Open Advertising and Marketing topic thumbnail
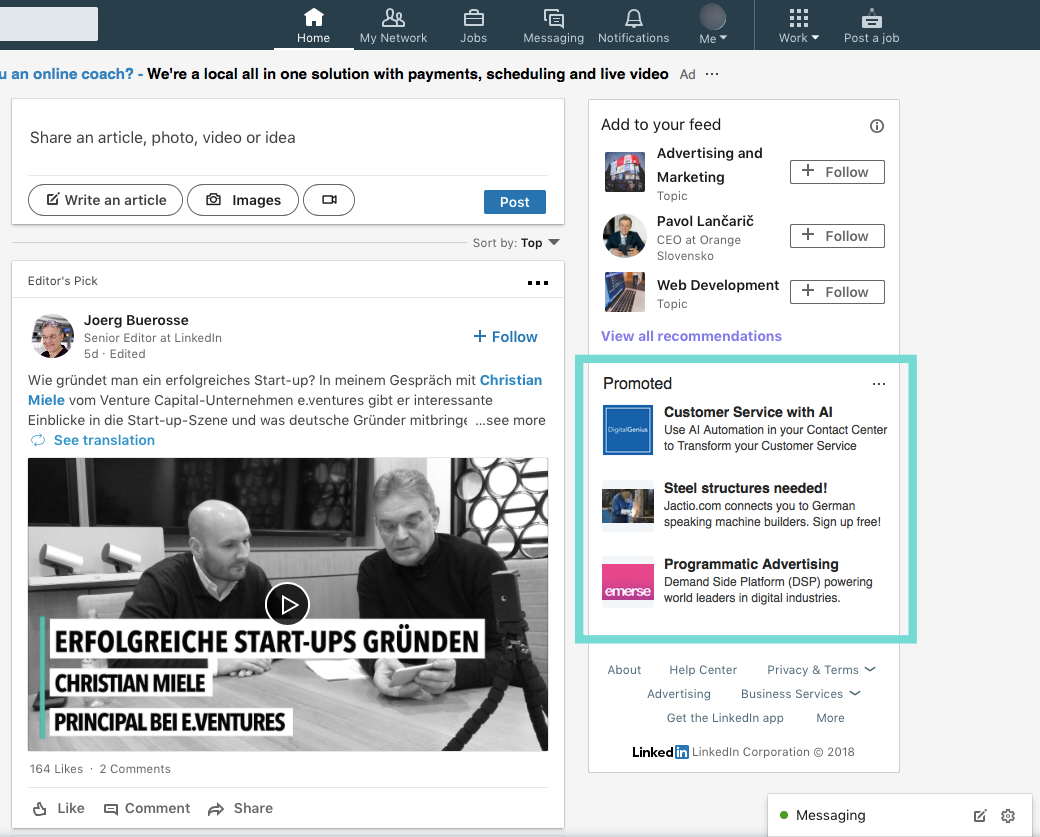The width and height of the screenshot is (1040, 837). [625, 172]
